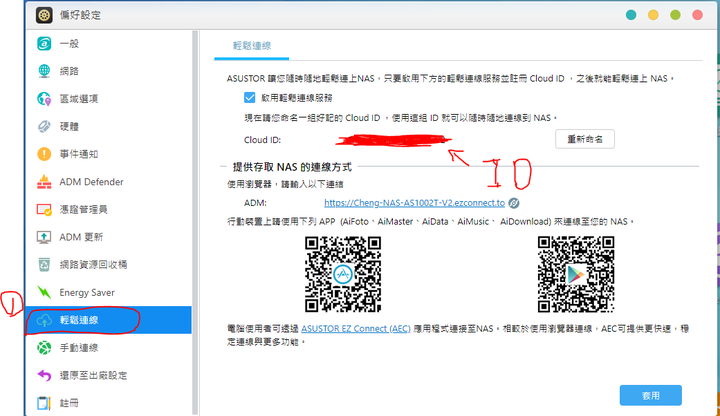
Task: Select the 手動連線 sidebar label
Action: click(79, 348)
